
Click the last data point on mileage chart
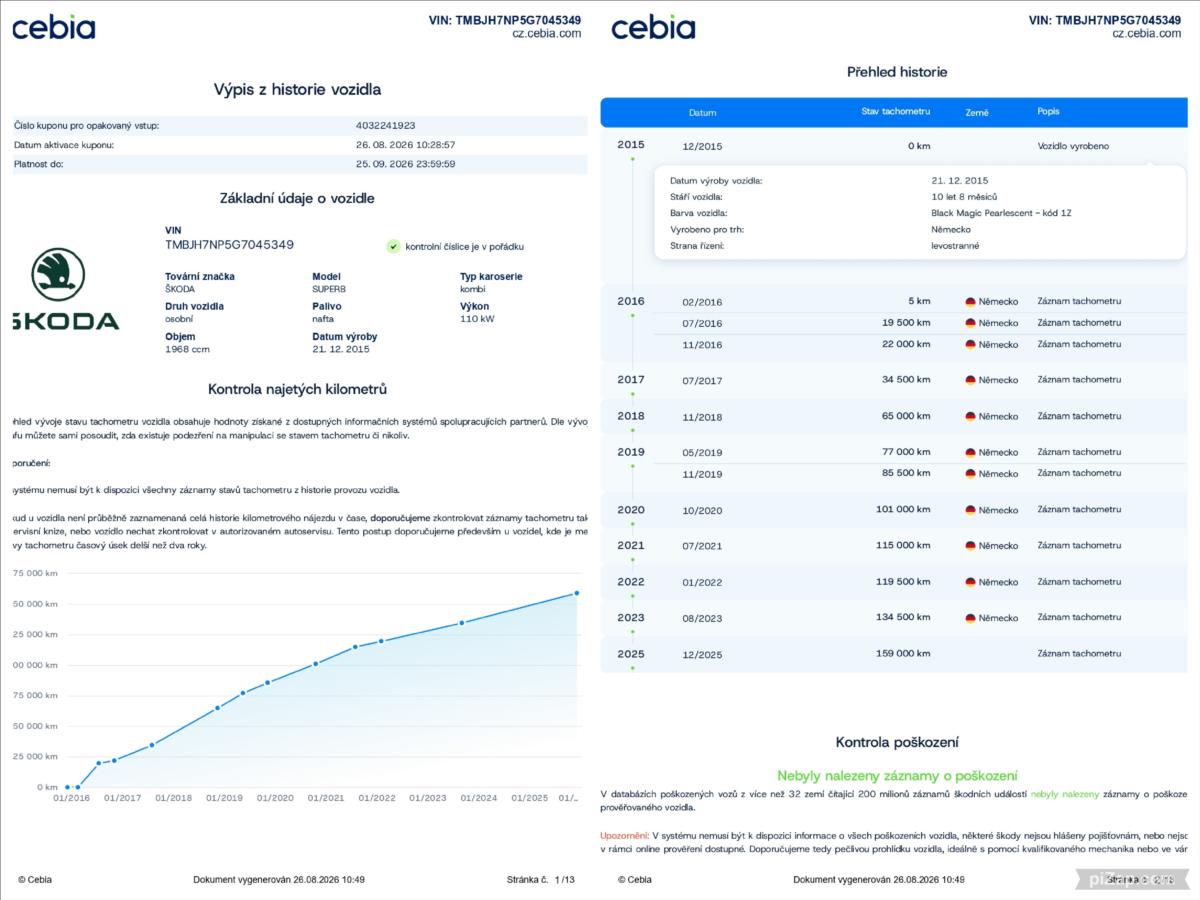[576, 593]
